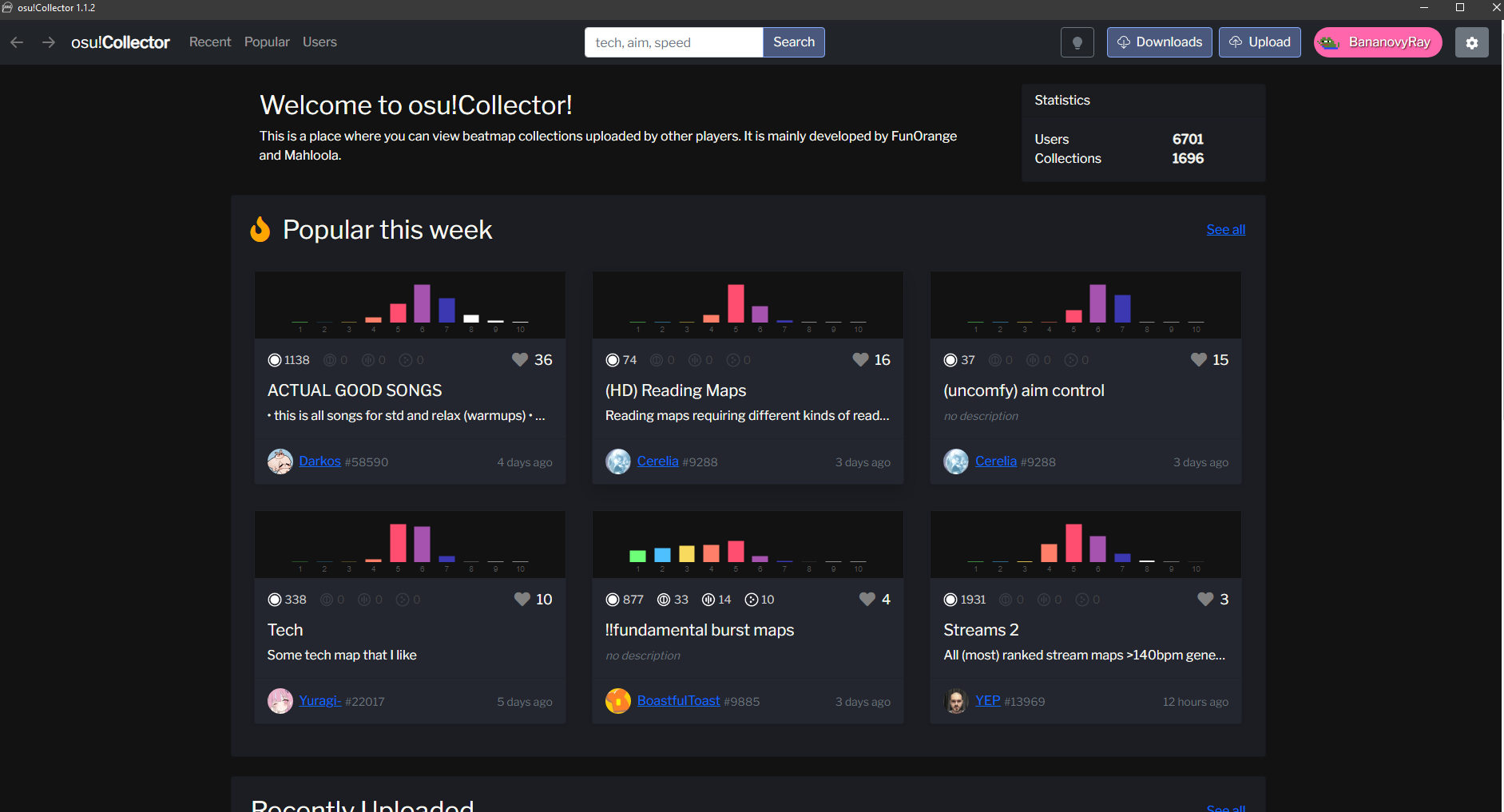
Task: Open the (uncomfy) aim control title
Action: 1024,390
